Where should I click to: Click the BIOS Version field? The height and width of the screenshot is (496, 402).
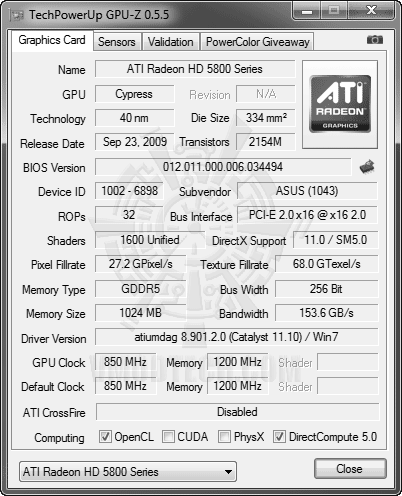pos(223,167)
